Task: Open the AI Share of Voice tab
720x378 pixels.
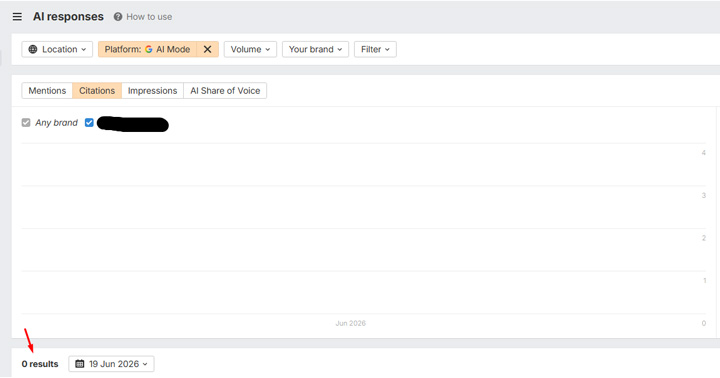Action: (225, 90)
